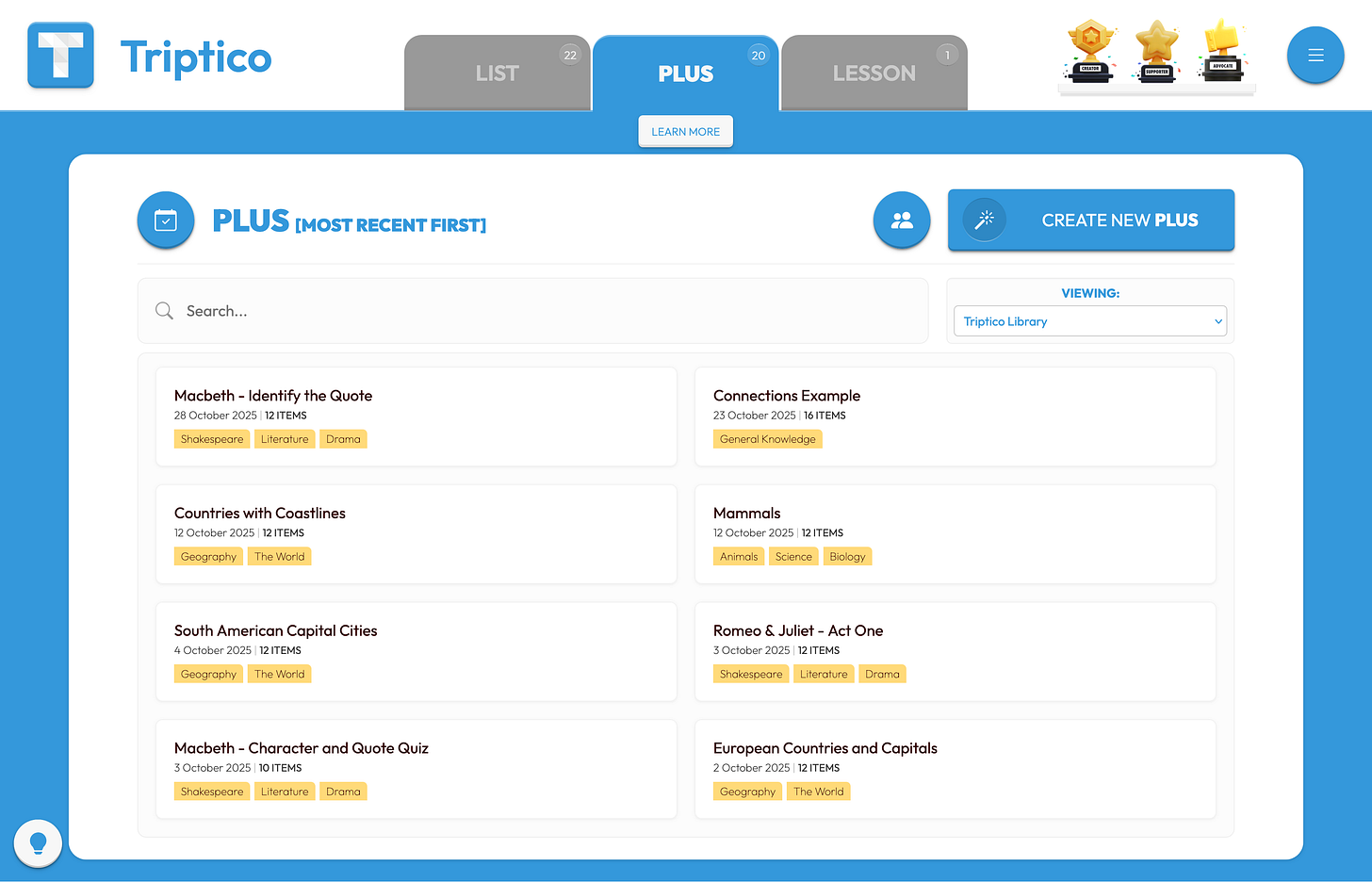The width and height of the screenshot is (1372, 882).
Task: Click the 20 count badge on PLUS tab
Action: (x=759, y=55)
